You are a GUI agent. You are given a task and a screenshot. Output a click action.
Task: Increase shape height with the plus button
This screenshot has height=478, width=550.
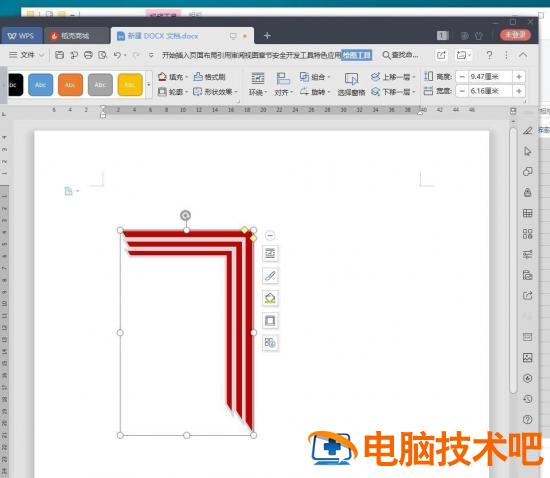pyautogui.click(x=519, y=77)
